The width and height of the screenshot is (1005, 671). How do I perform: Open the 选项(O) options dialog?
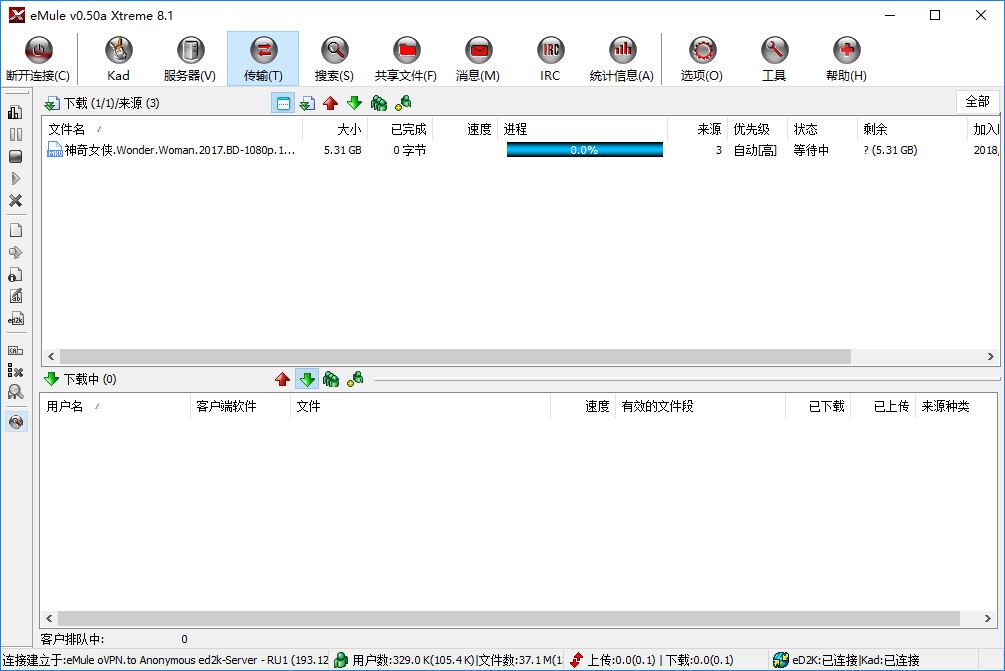(x=702, y=59)
